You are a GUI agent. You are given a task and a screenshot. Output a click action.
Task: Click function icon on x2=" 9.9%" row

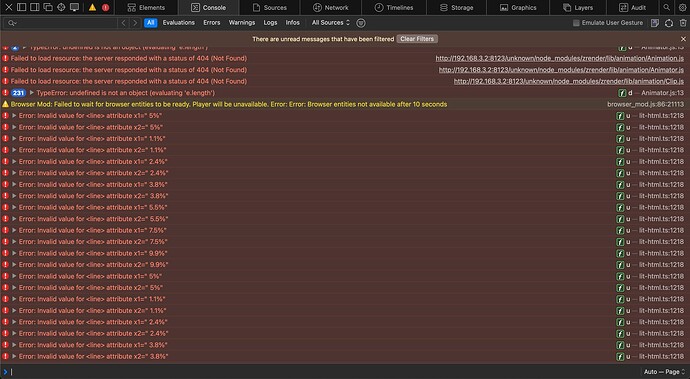point(620,265)
